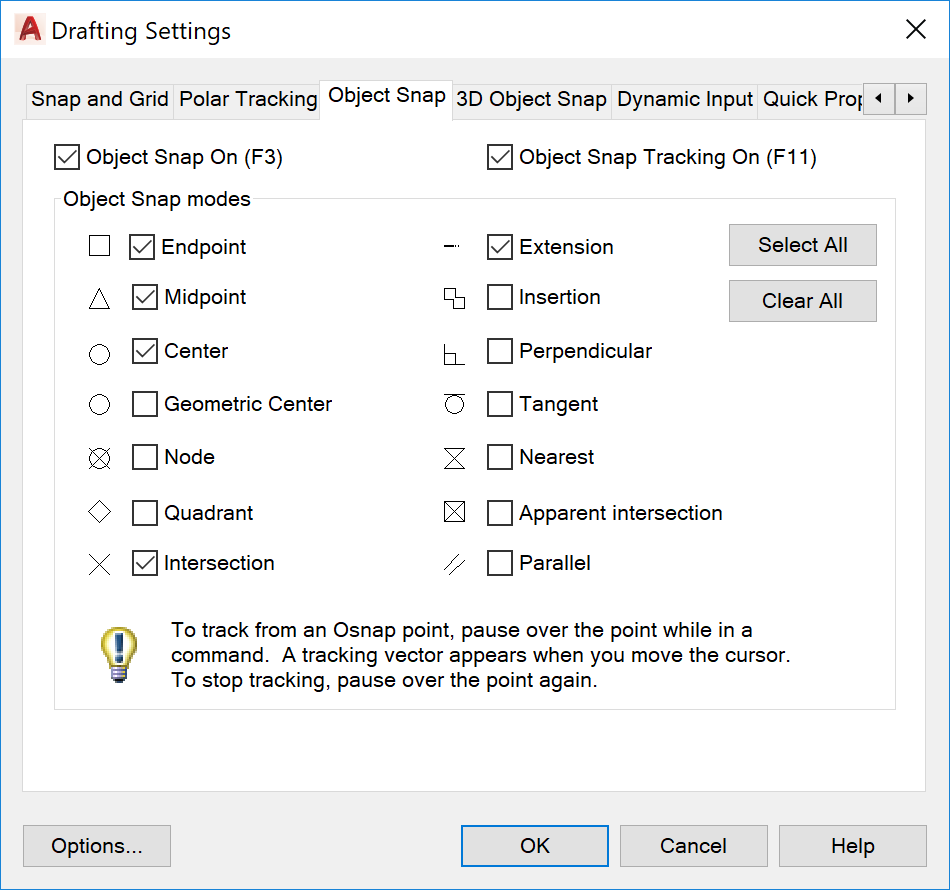Switch to the Polar Tracking tab
950x890 pixels.
coord(248,99)
